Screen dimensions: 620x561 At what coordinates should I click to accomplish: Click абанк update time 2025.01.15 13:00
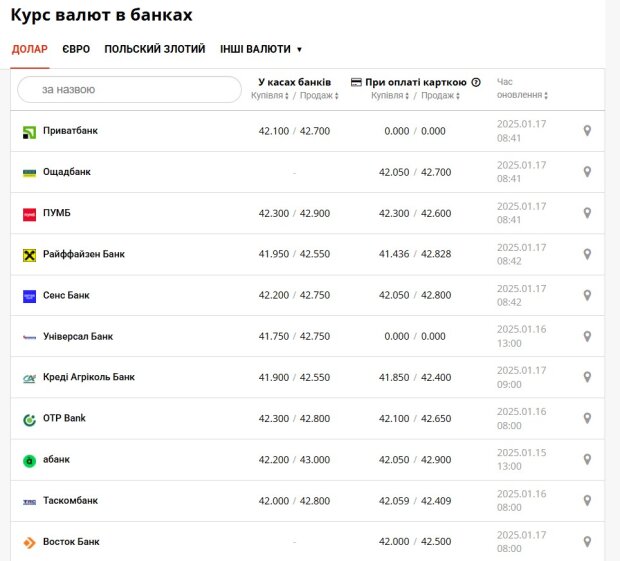coord(521,459)
